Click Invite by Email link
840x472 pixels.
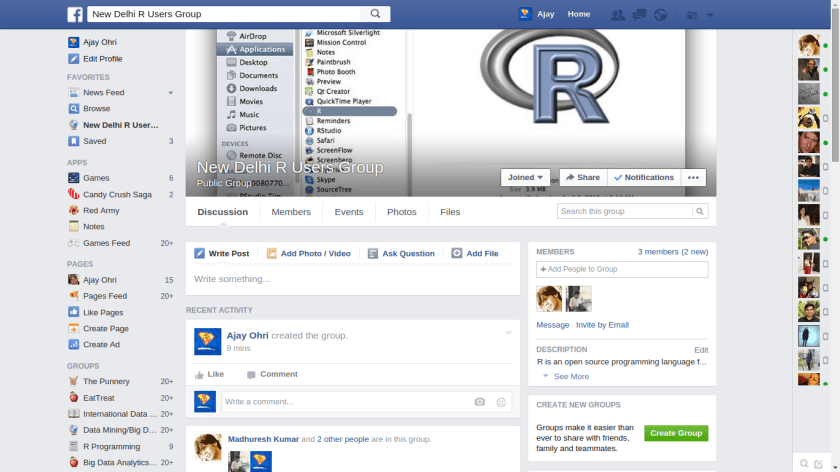(602, 325)
